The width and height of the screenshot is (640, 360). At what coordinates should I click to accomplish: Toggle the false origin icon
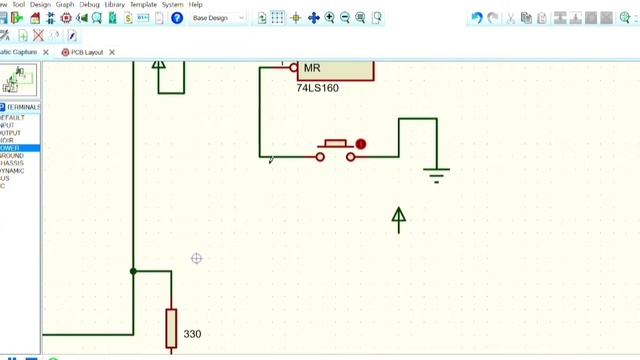pos(296,18)
